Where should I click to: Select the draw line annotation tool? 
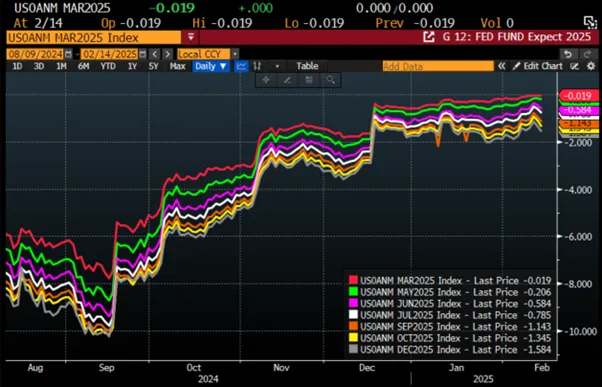287,80
